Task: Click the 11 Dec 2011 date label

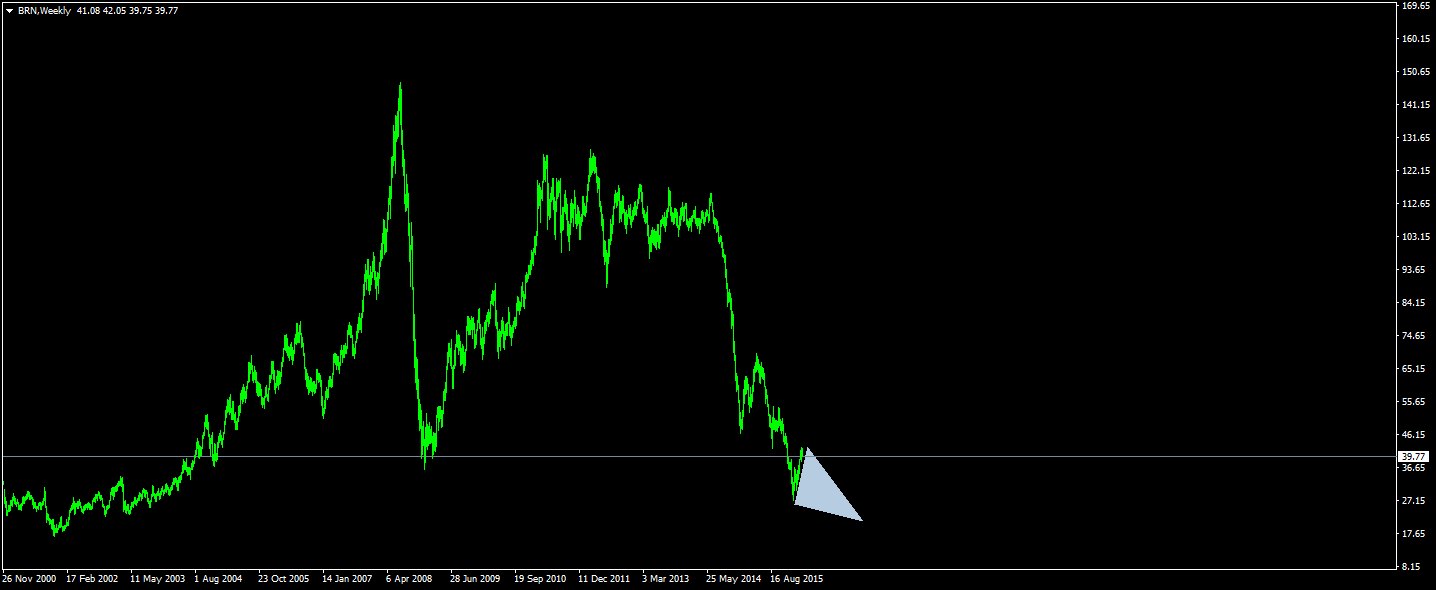Action: [605, 579]
